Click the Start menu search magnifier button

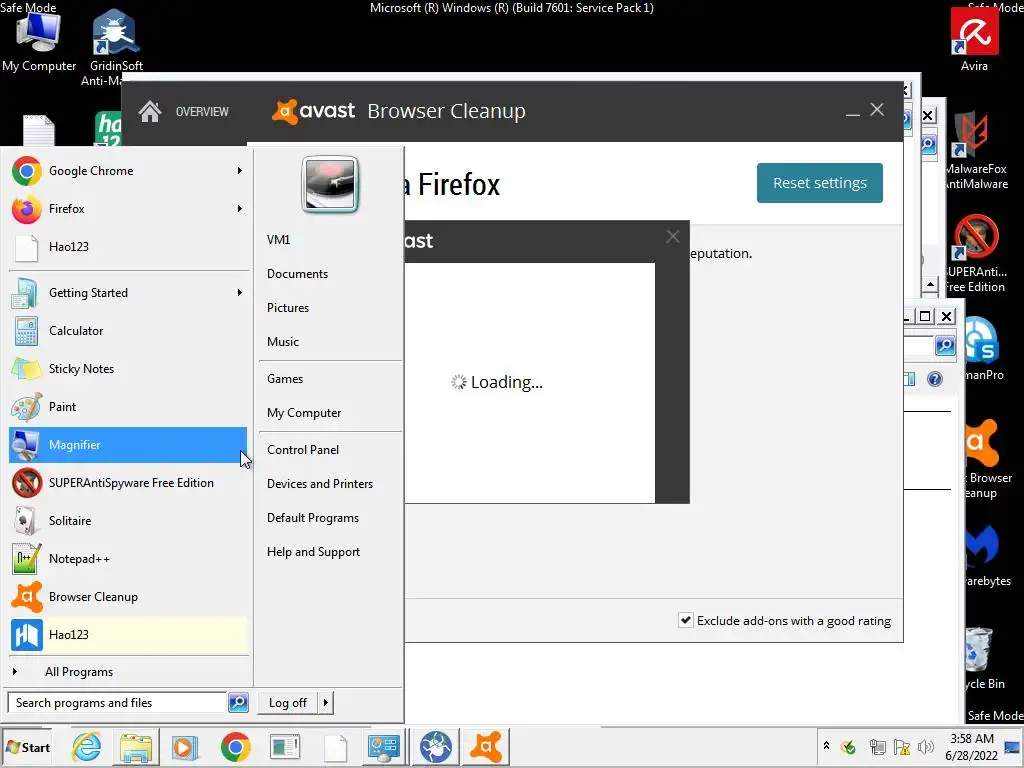pyautogui.click(x=238, y=703)
